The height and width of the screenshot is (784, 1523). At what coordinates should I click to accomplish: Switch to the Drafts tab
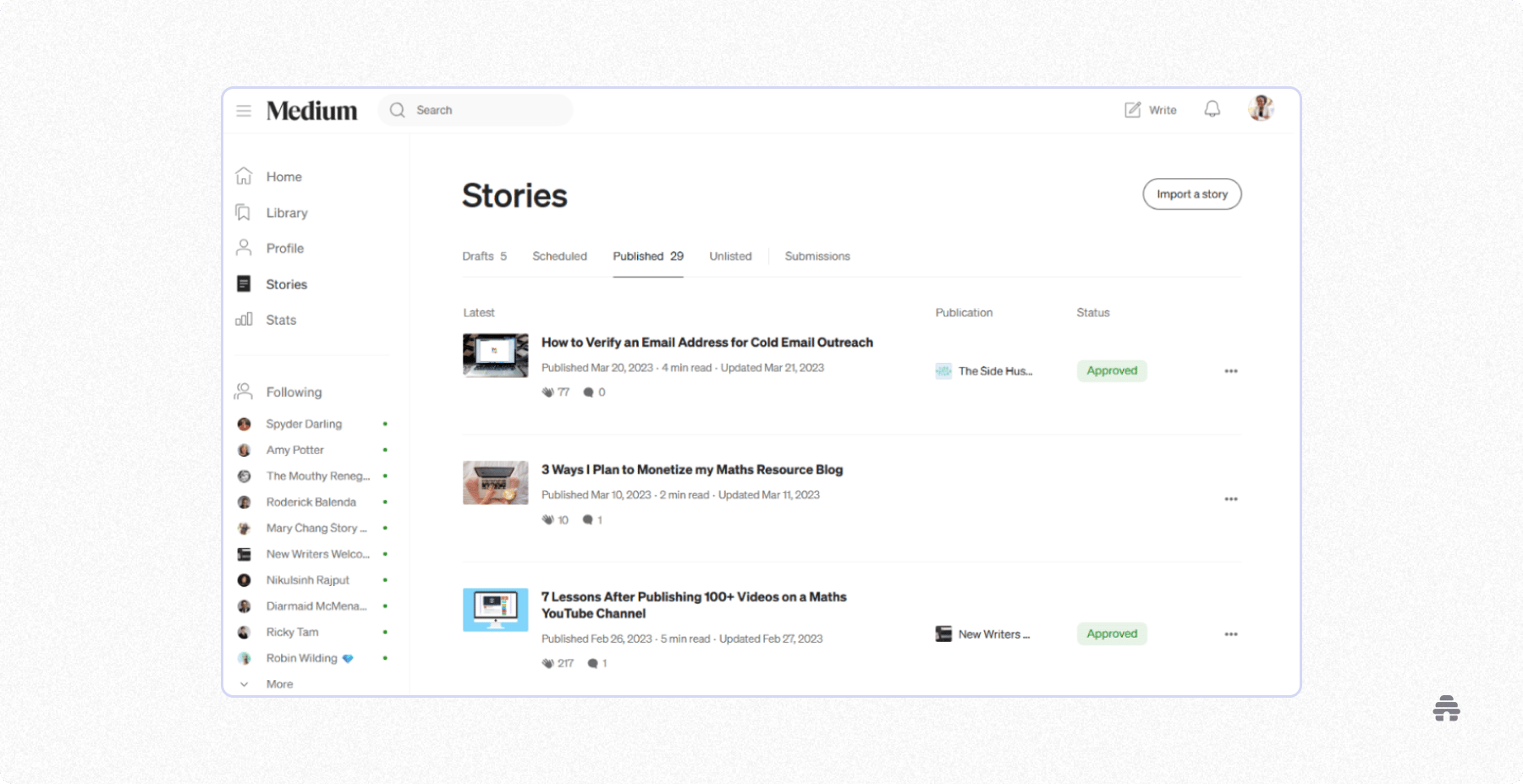click(484, 255)
